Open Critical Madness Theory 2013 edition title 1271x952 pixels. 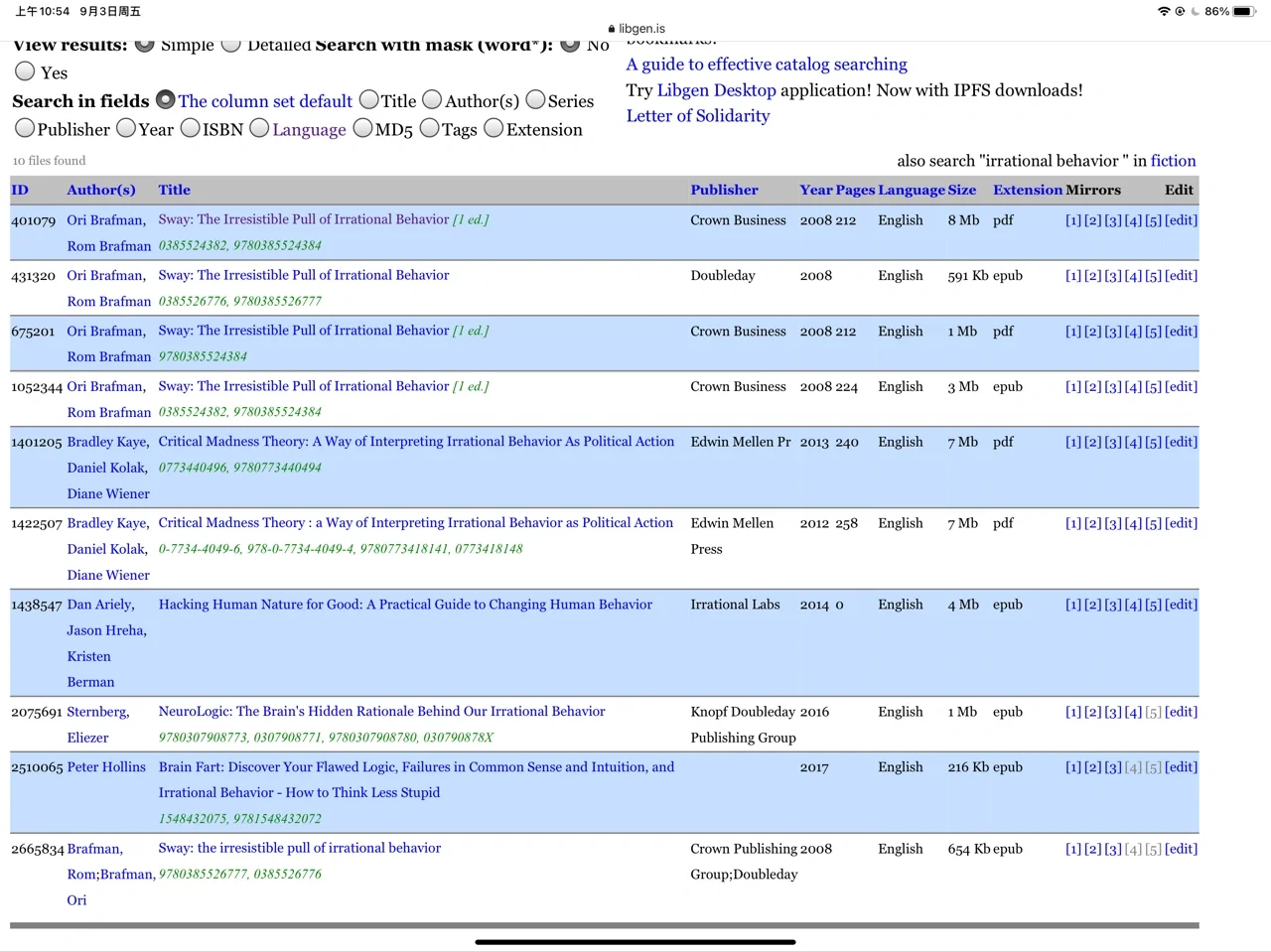[x=416, y=442]
